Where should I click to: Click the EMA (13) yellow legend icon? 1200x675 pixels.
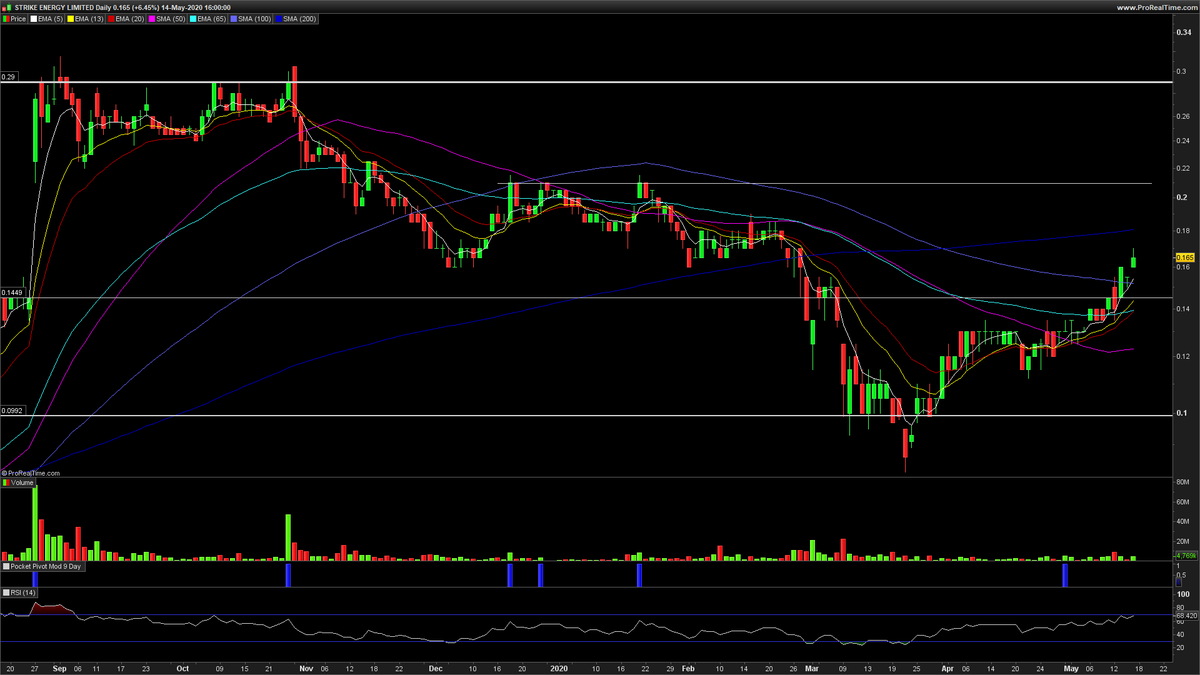click(70, 18)
